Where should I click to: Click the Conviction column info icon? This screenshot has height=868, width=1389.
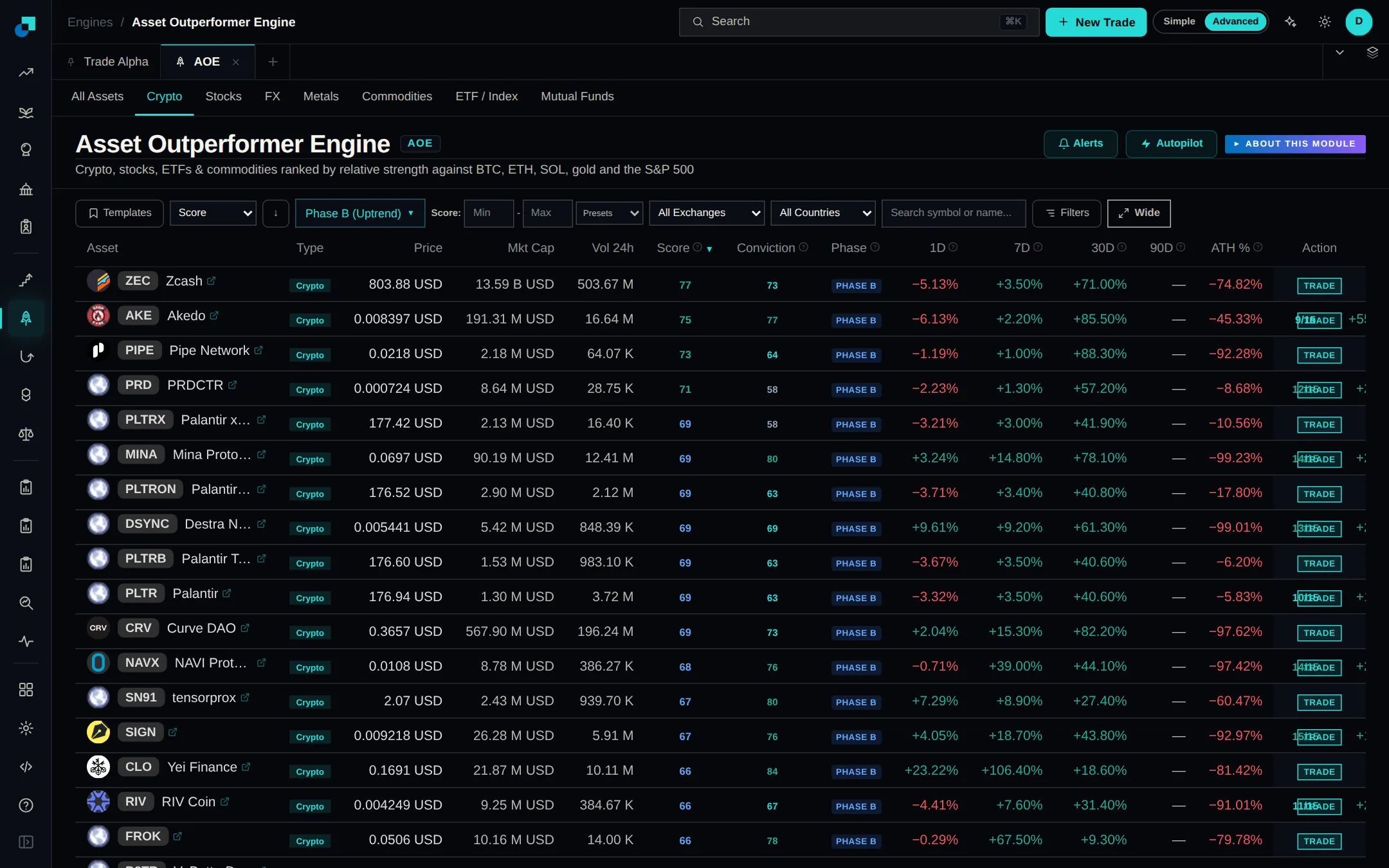tap(803, 248)
